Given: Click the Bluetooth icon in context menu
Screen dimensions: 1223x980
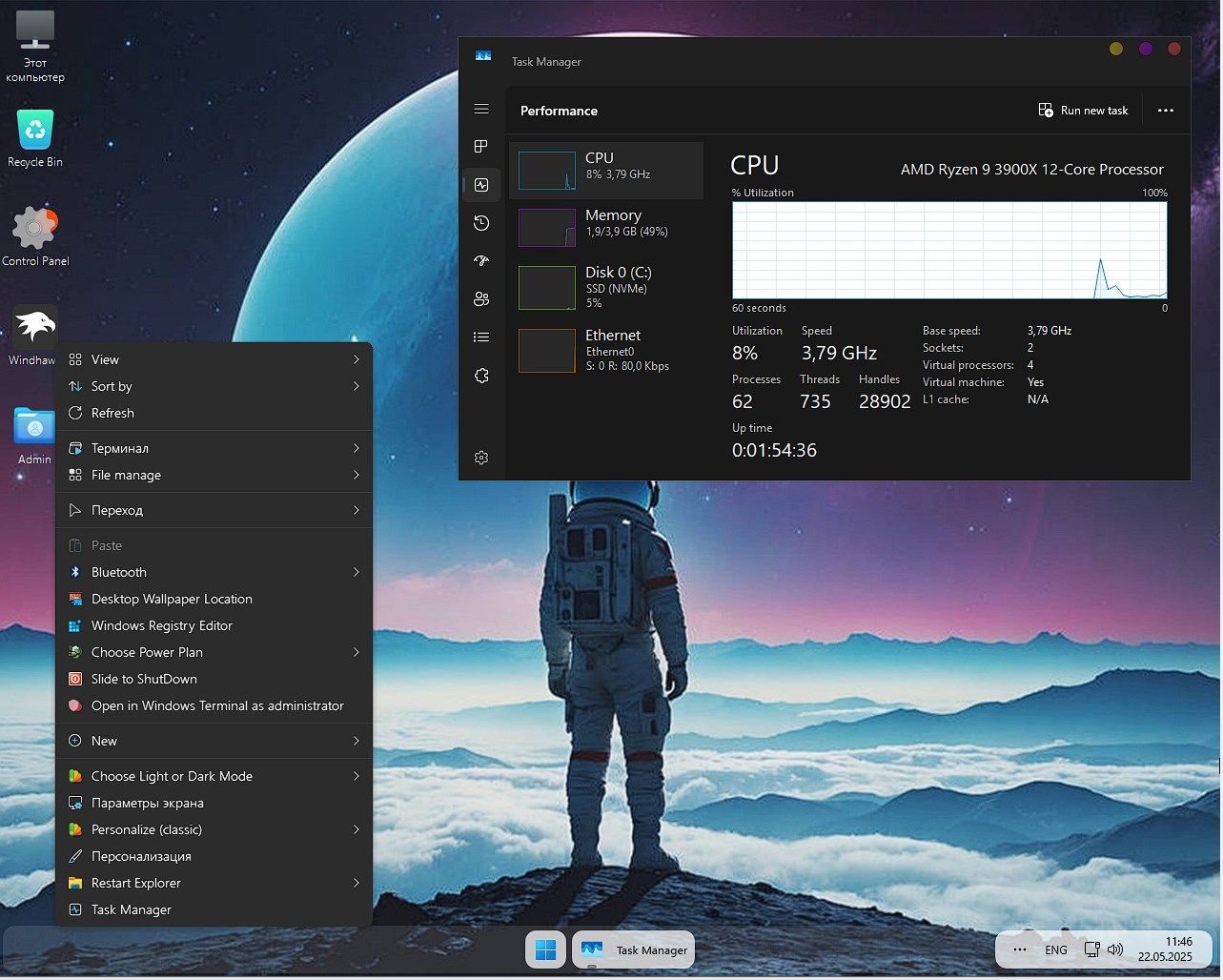Looking at the screenshot, I should click(75, 572).
